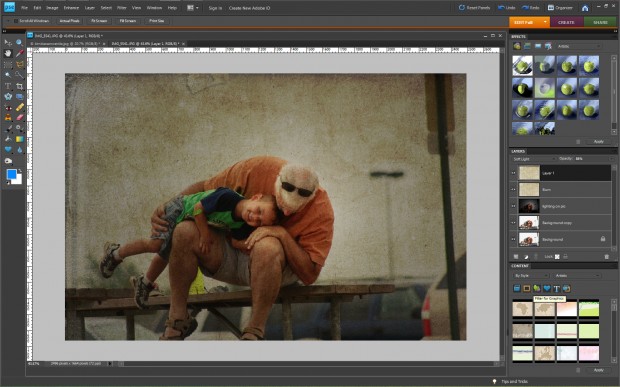Delete the selected layer with trash icon

(607, 257)
